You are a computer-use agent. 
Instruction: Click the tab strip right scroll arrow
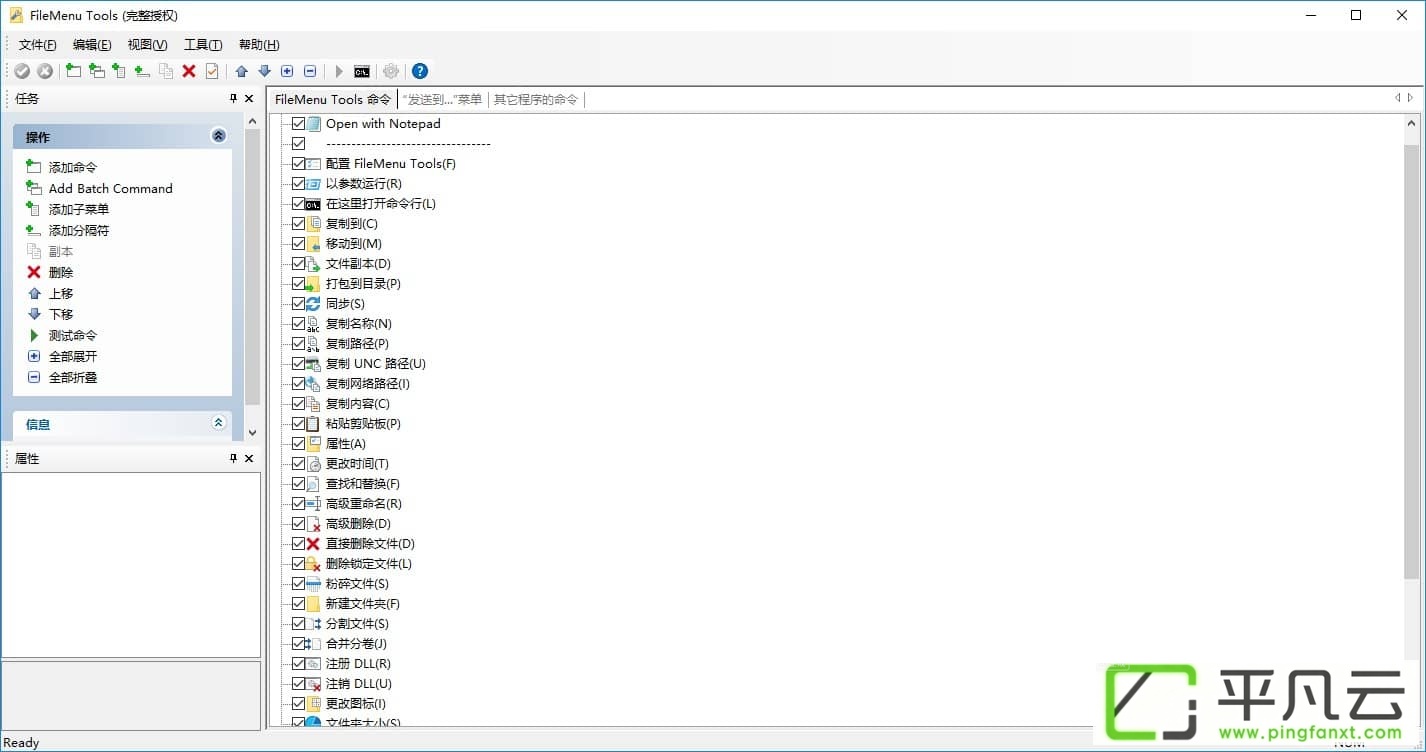pos(1410,98)
